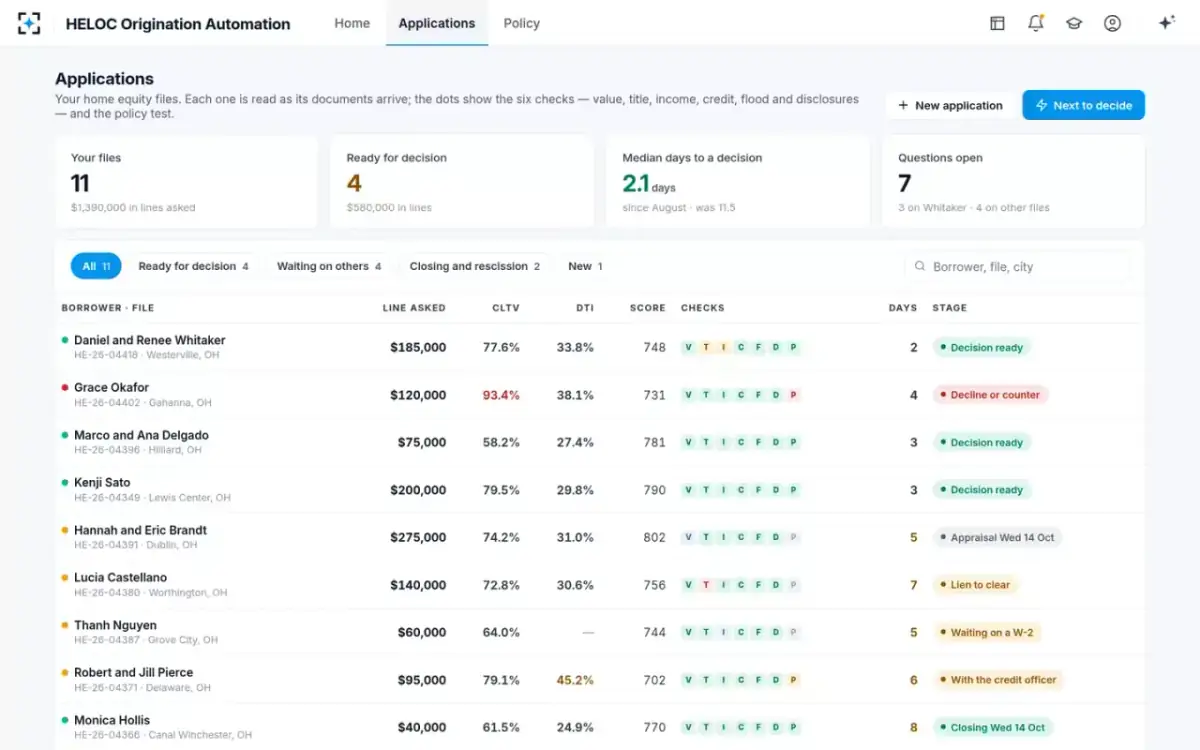The image size is (1200, 750).
Task: Open notifications bell
Action: 1036,23
